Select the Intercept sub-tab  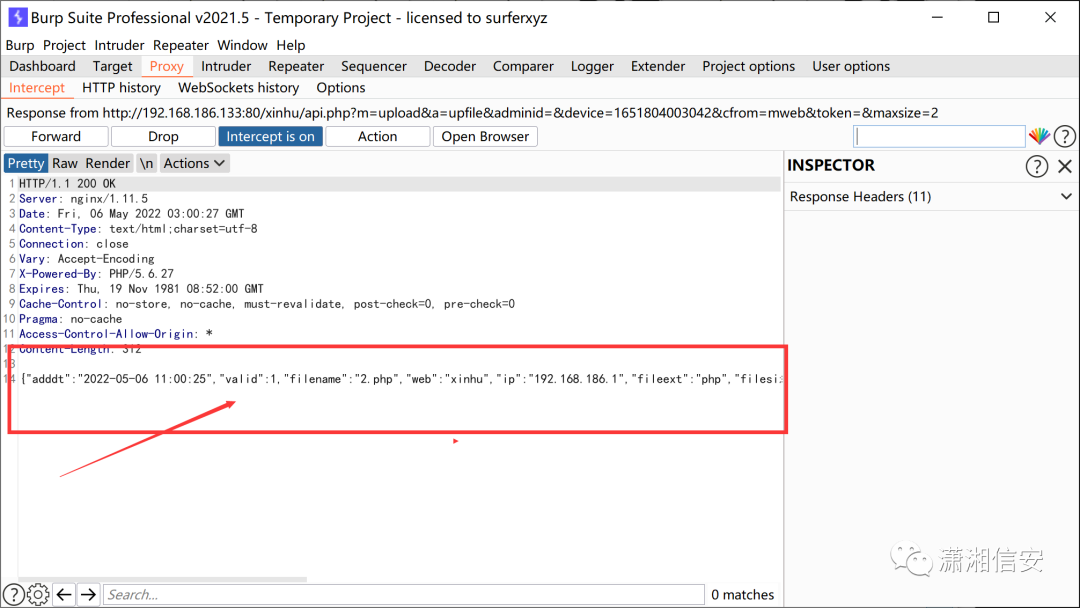(37, 87)
